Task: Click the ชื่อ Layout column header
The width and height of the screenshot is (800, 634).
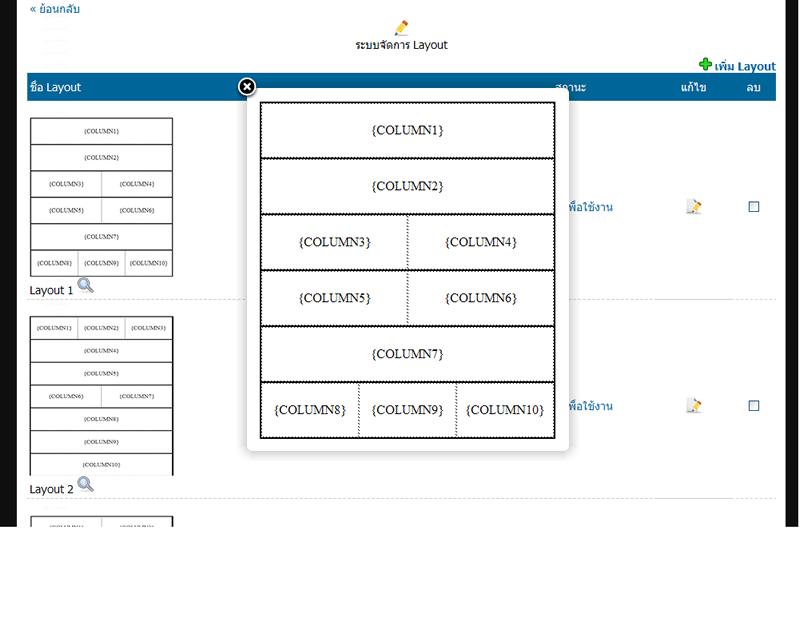Action: pos(56,87)
